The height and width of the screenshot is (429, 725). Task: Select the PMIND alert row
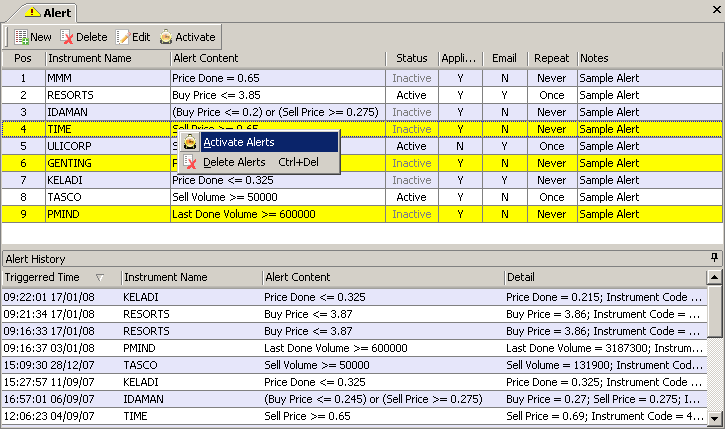point(362,214)
